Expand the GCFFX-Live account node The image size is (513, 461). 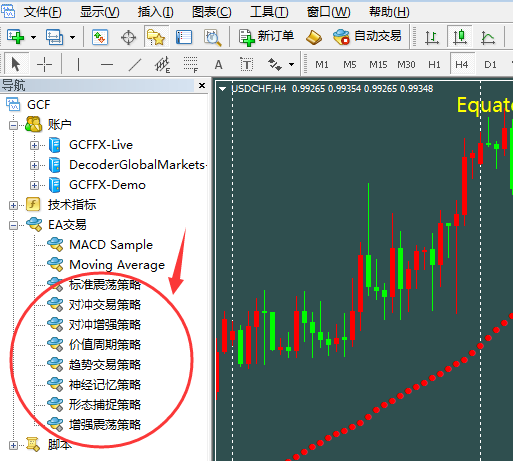(x=34, y=145)
